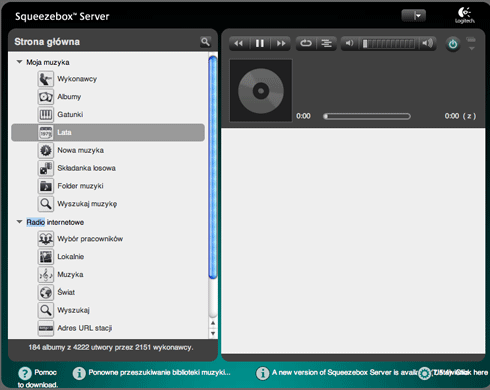This screenshot has width=490, height=390.
Task: Click the Logitech logo
Action: click(465, 15)
